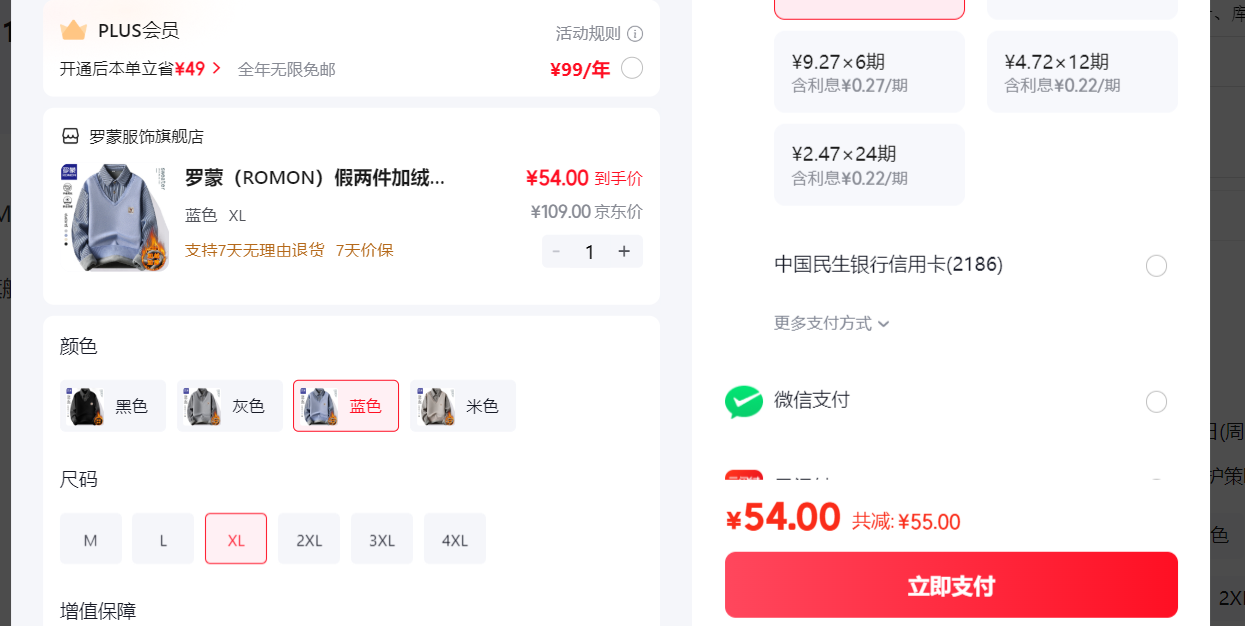Select the 黑色 color swatch
This screenshot has height=626, width=1245.
[x=113, y=406]
